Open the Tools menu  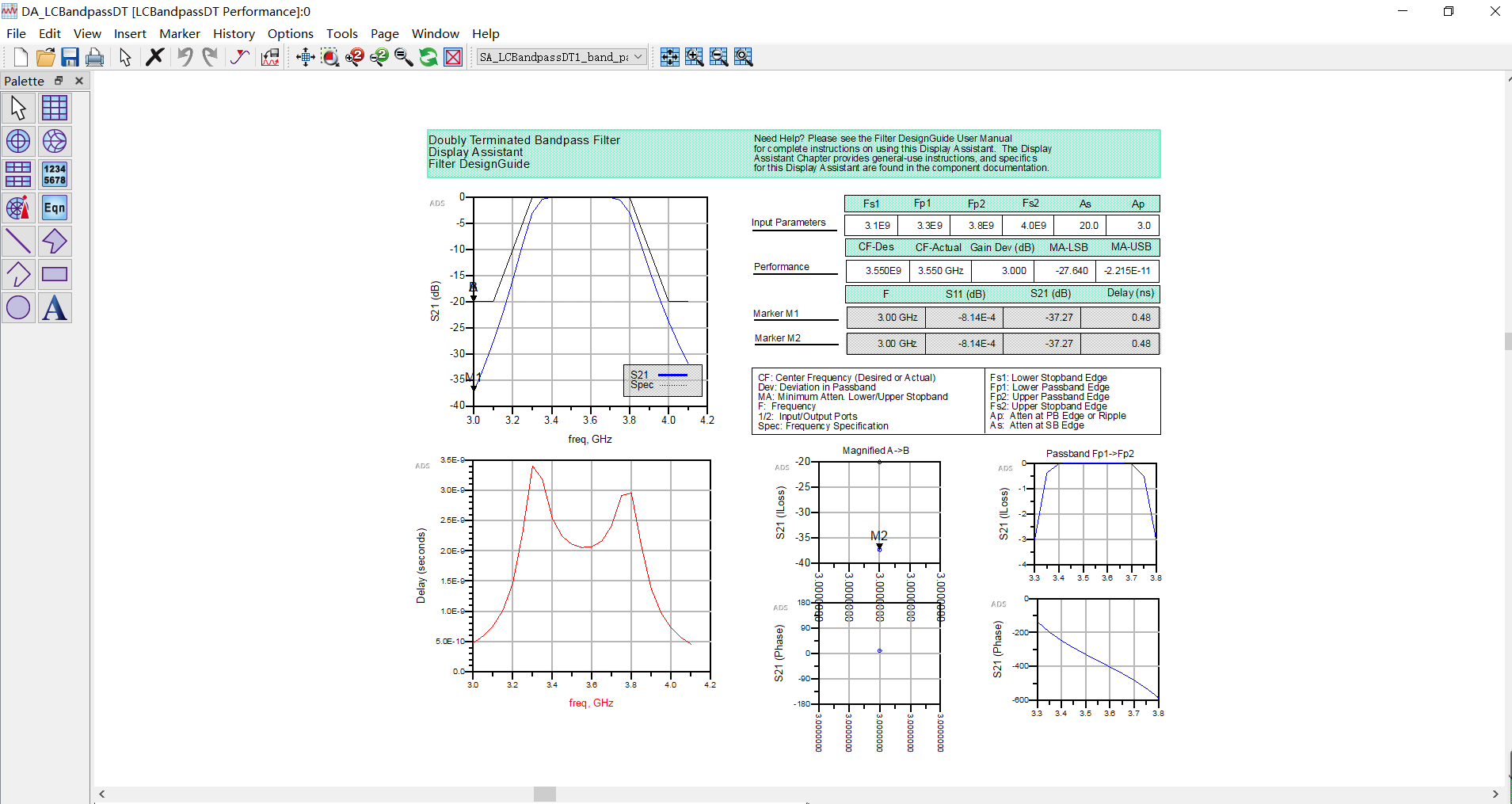click(x=342, y=33)
